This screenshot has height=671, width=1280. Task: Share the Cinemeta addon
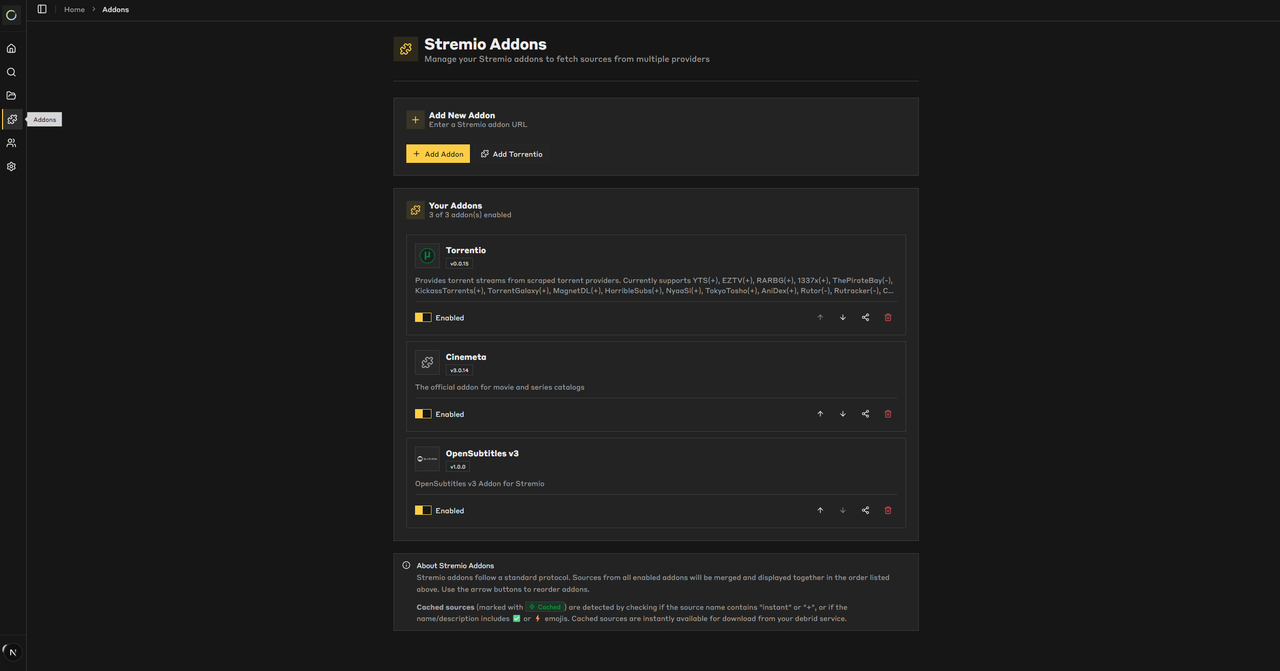click(865, 414)
